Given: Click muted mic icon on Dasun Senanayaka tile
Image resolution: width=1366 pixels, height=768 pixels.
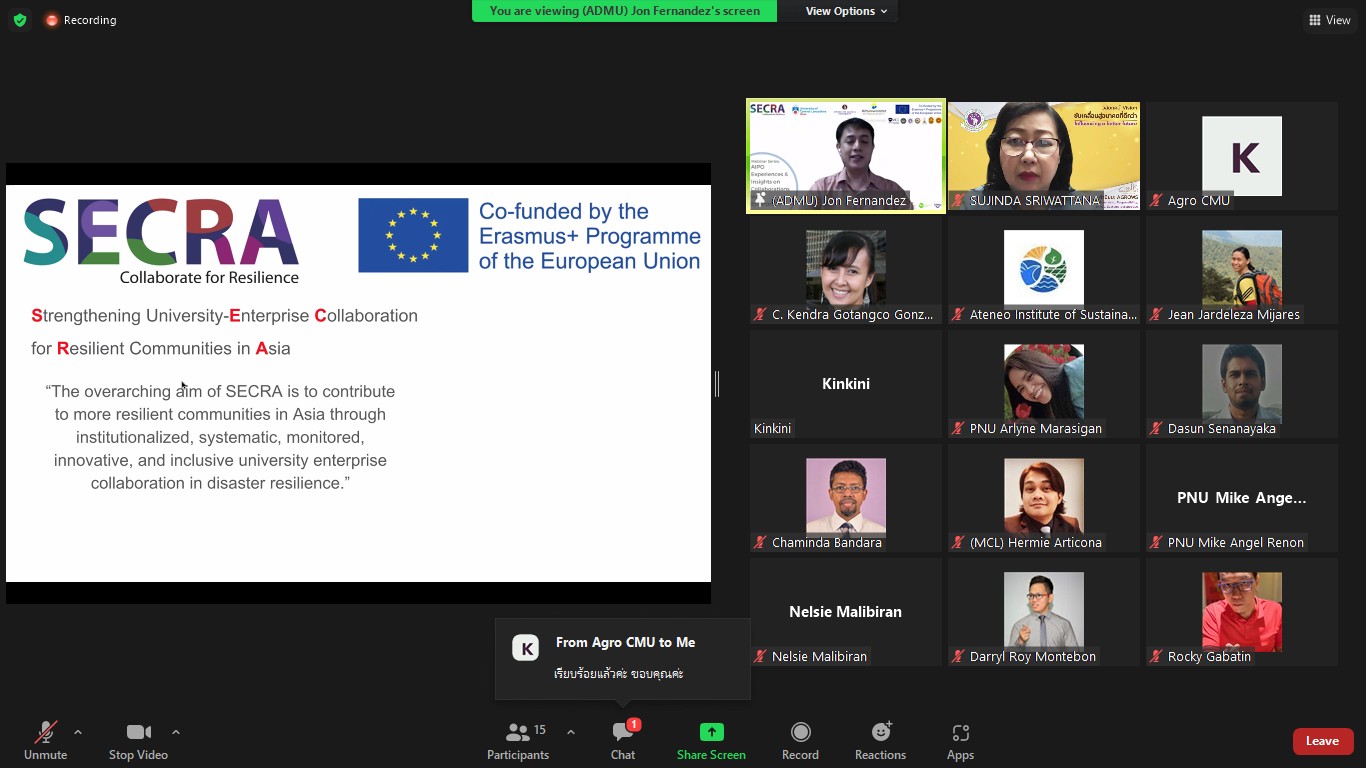Looking at the screenshot, I should (1157, 429).
